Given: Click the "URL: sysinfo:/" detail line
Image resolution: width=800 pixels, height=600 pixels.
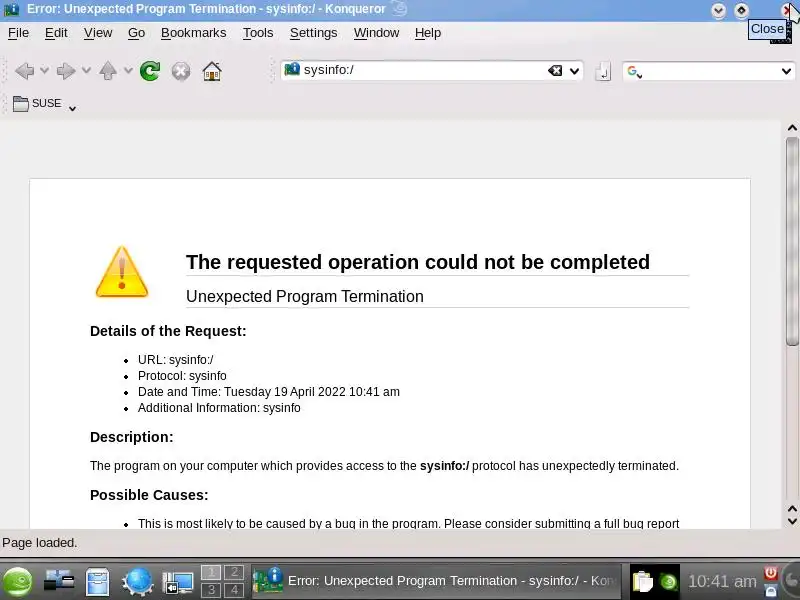Looking at the screenshot, I should pyautogui.click(x=176, y=360).
